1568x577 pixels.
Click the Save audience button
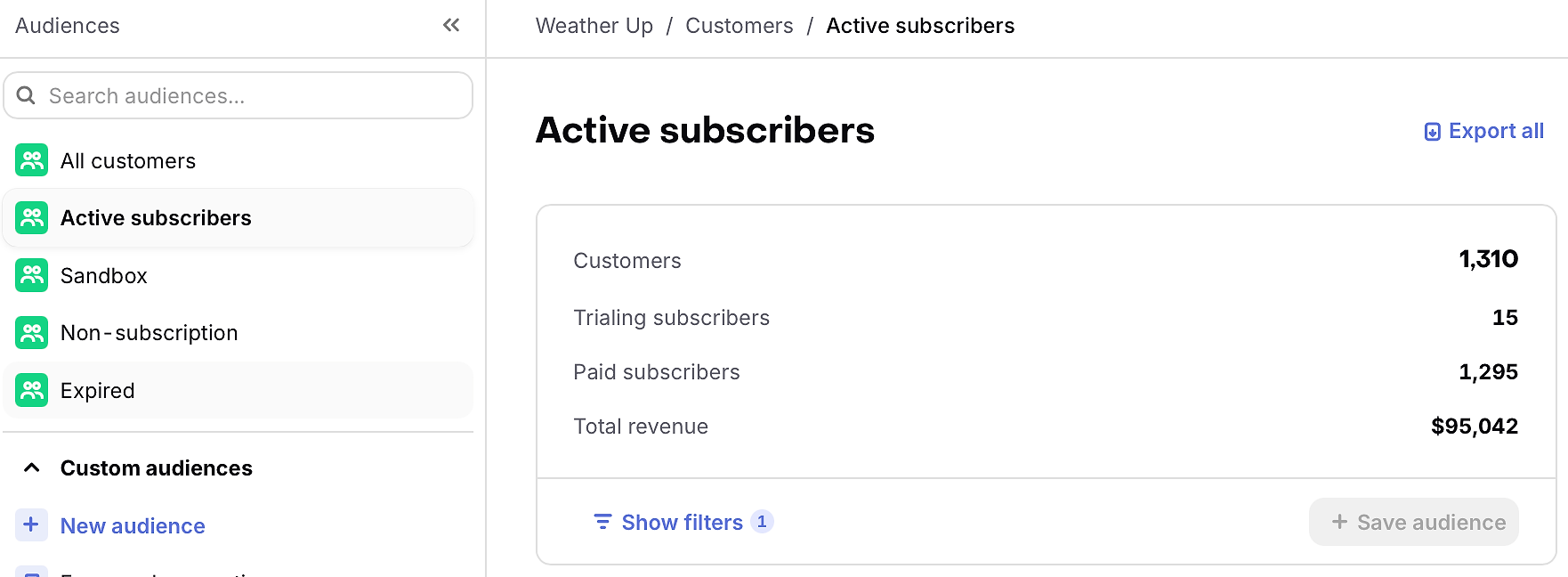pyautogui.click(x=1413, y=522)
